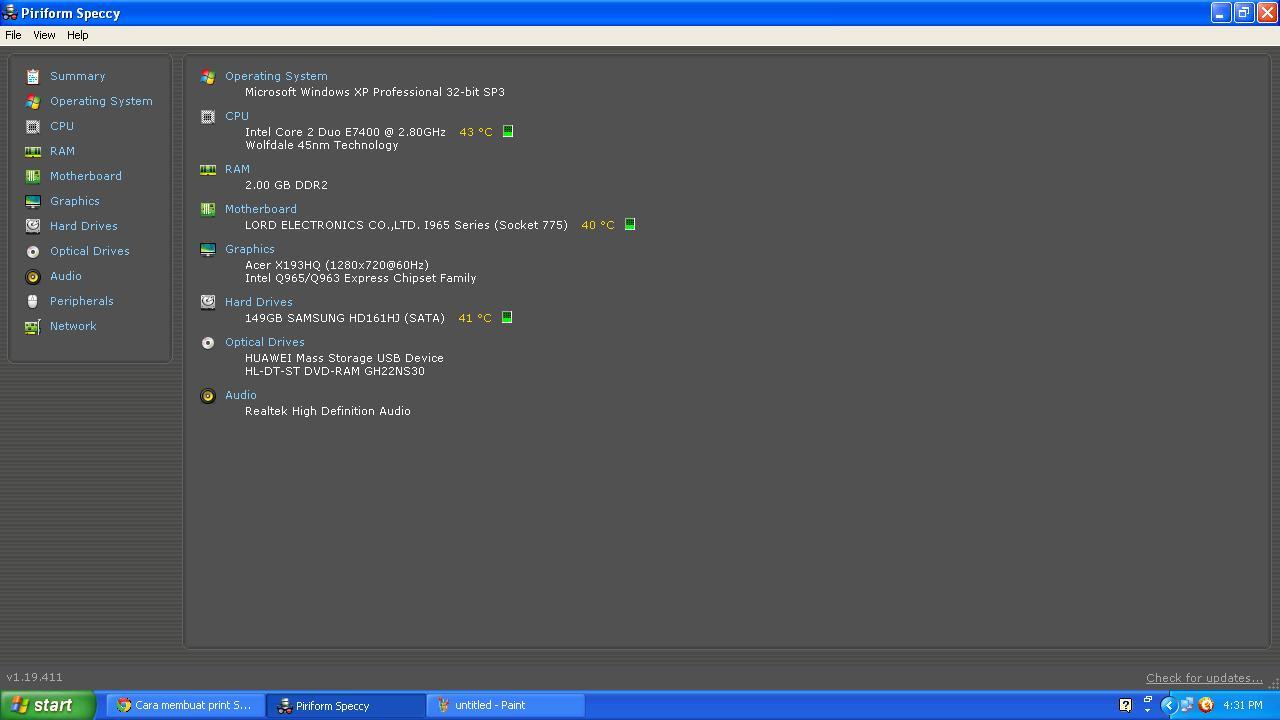Viewport: 1280px width, 720px height.
Task: Click the 43 °C CPU temperature value
Action: click(476, 132)
